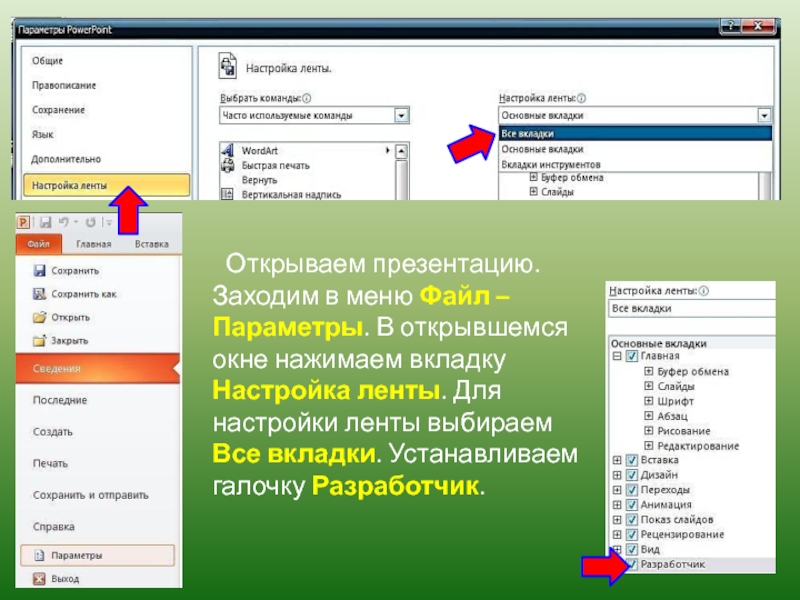Toggle the Главная checkbox
Screen dimensions: 800x600
(632, 356)
